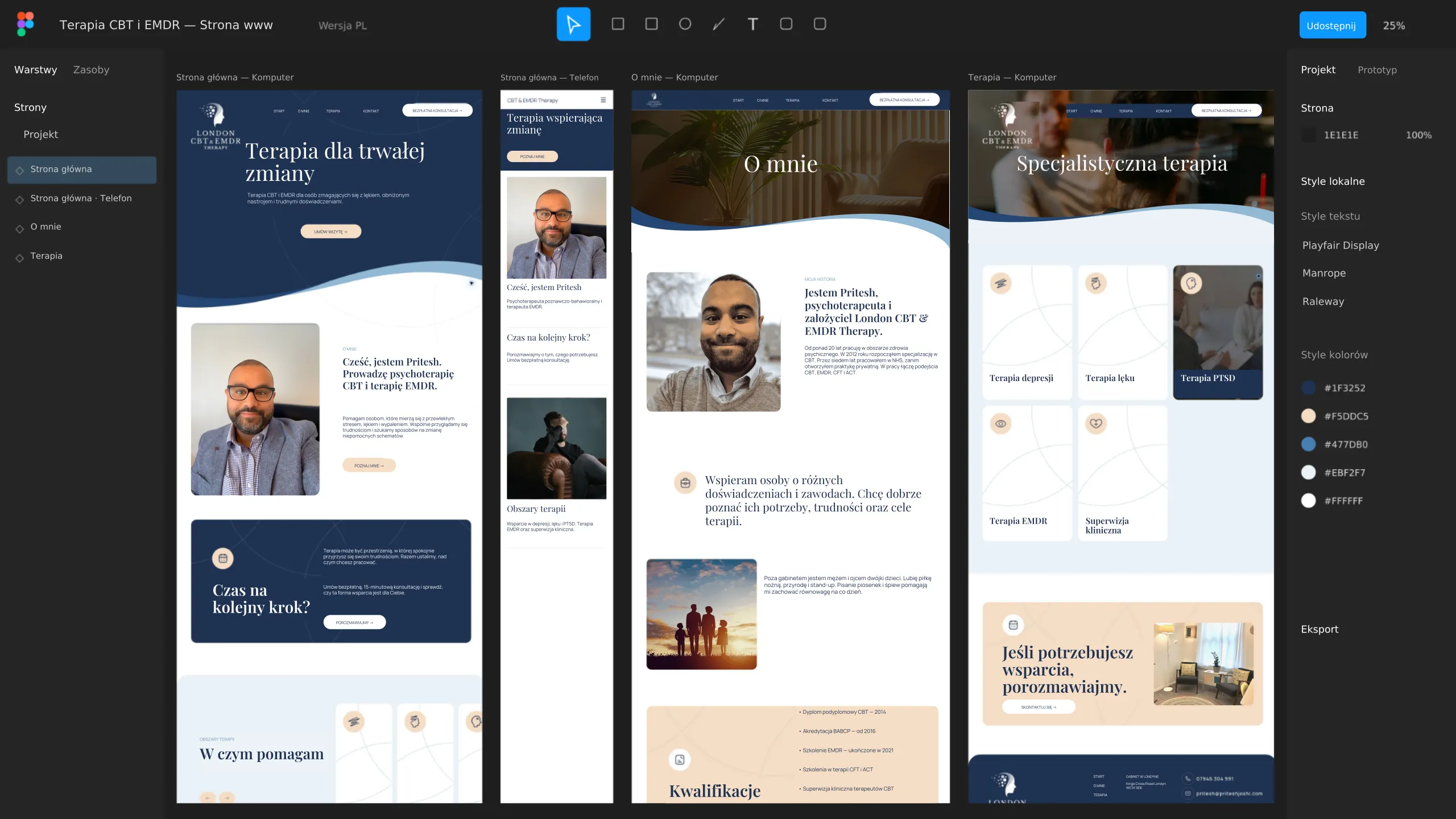Click the phone icon in Terapia footer

point(1188,779)
